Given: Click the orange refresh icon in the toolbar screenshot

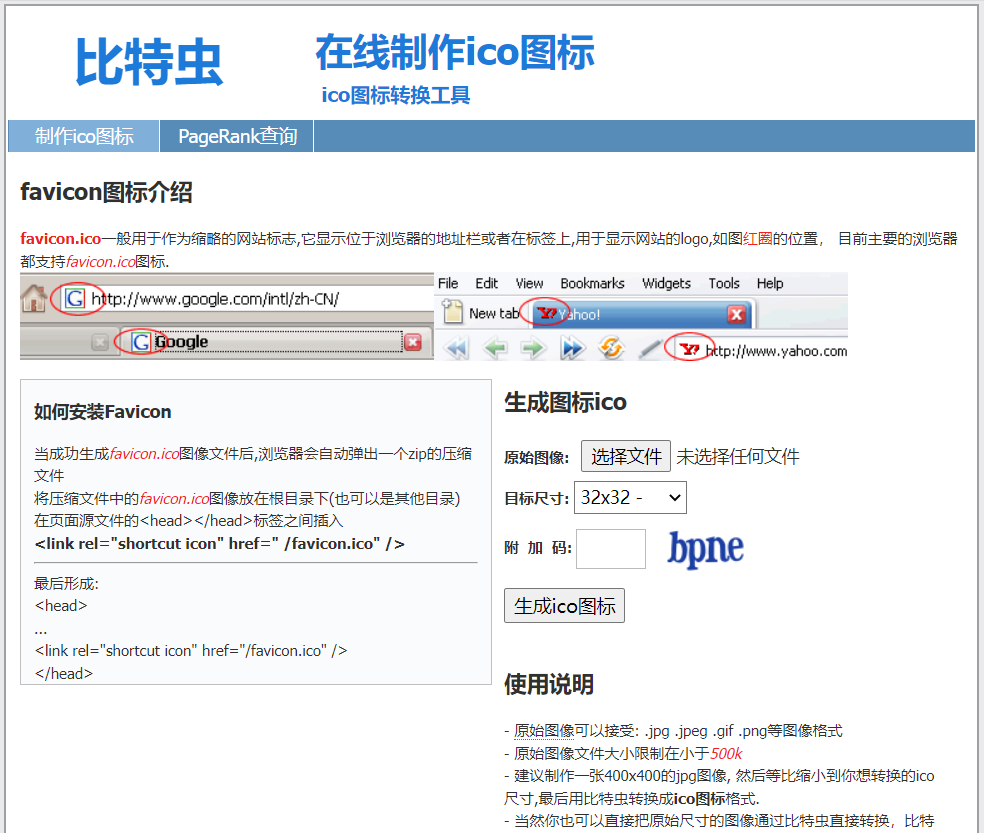Looking at the screenshot, I should pos(609,347).
